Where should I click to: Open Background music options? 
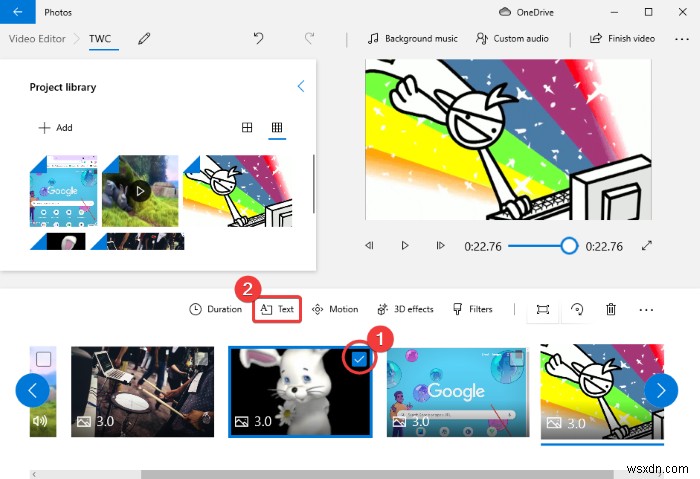click(413, 38)
